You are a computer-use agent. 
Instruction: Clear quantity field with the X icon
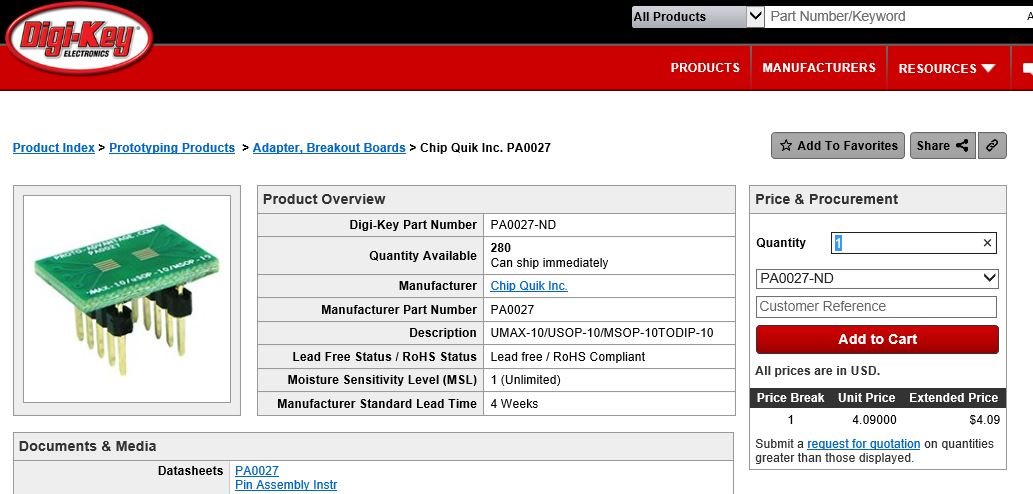pyautogui.click(x=987, y=243)
